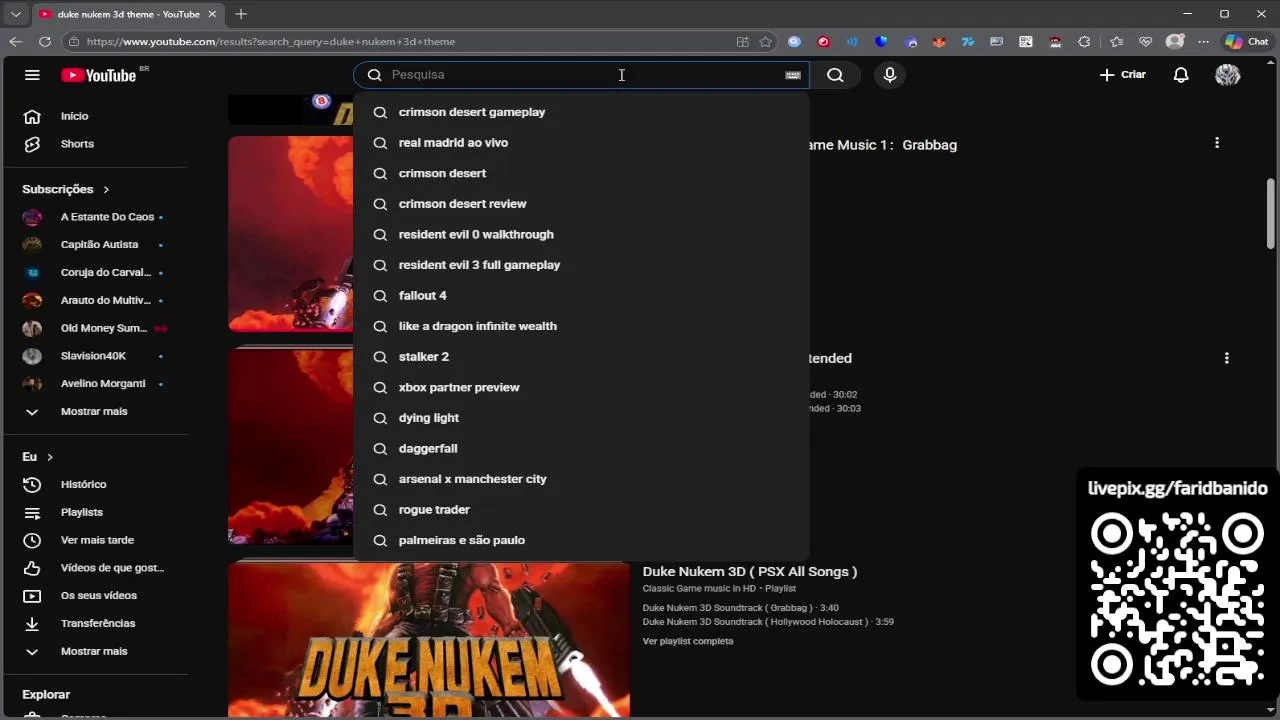
Task: Select suggestion fallout 4
Action: coord(581,296)
